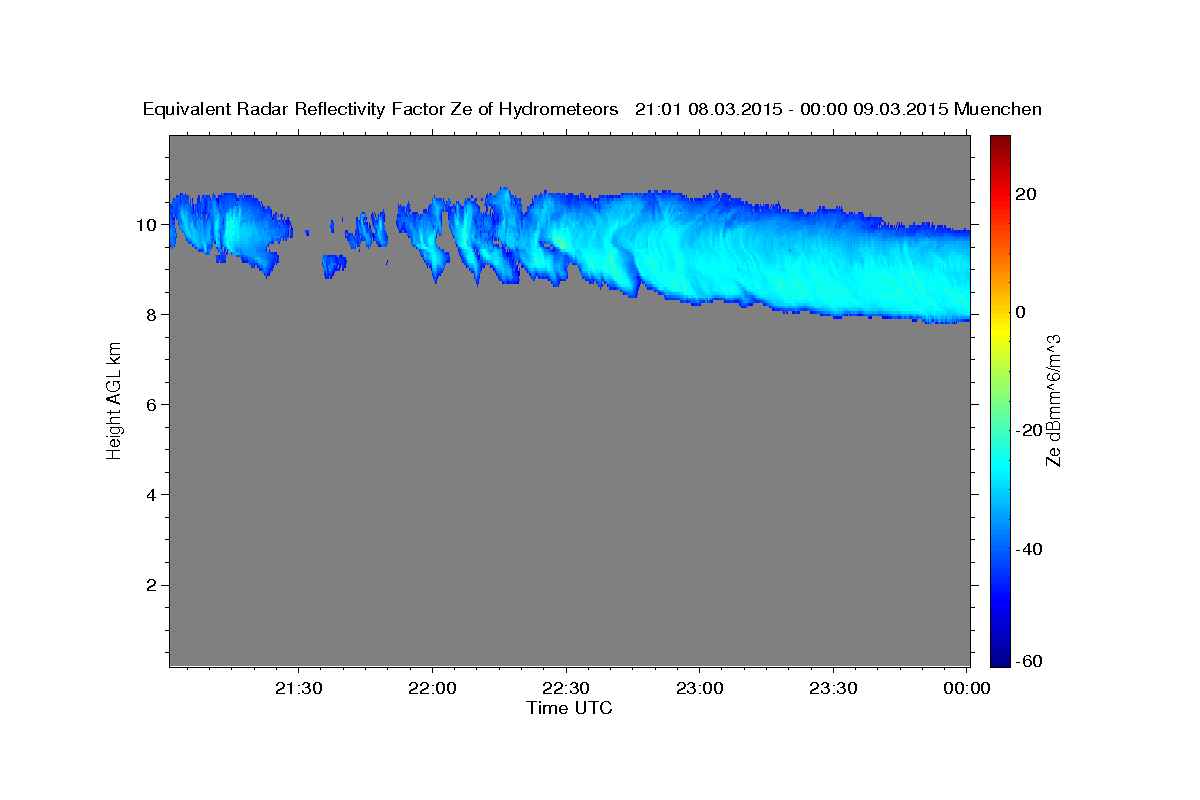Click the colorbar value -60

[x=1030, y=660]
